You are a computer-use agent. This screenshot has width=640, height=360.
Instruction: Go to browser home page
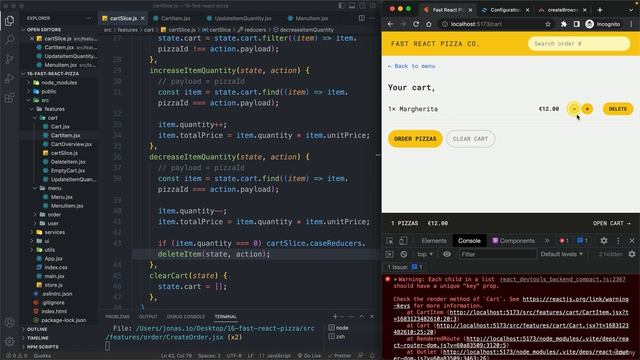(429, 24)
